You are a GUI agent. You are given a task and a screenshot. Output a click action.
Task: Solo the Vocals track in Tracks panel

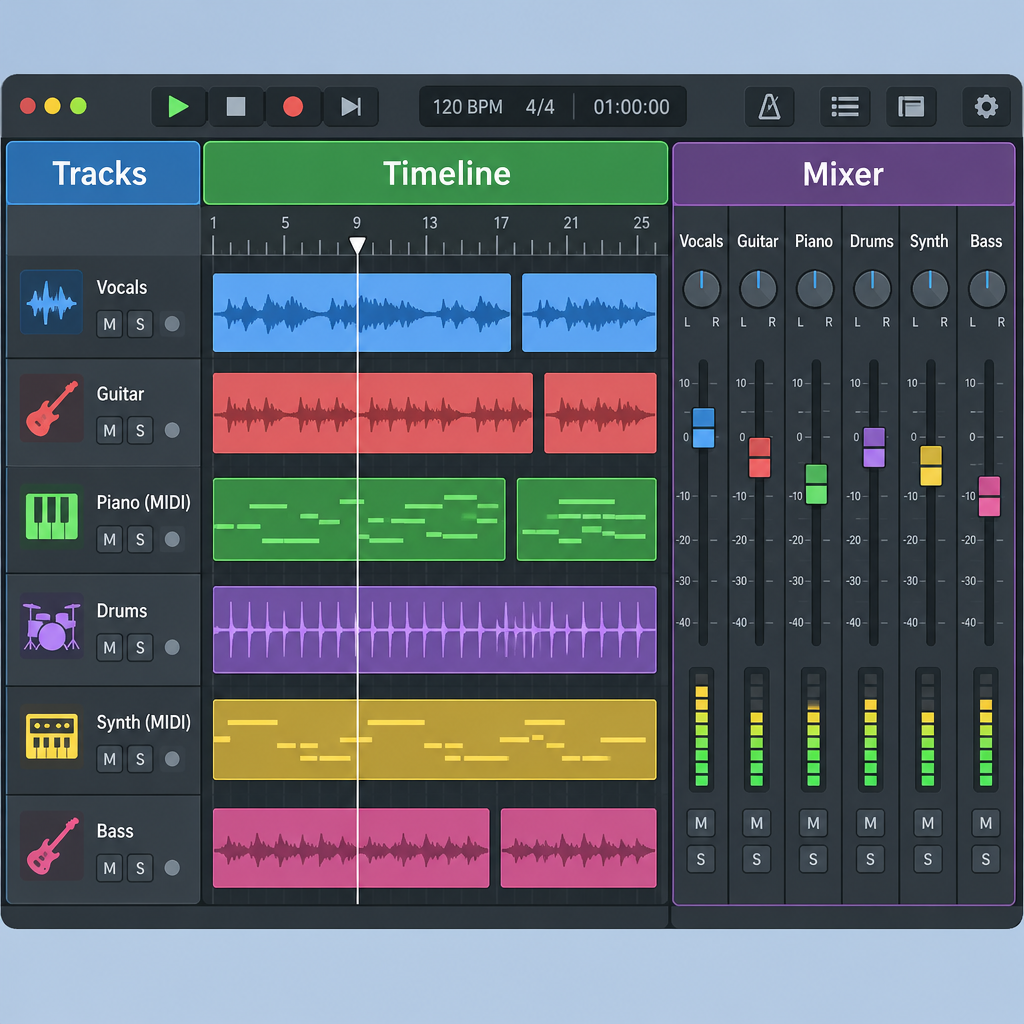[140, 324]
